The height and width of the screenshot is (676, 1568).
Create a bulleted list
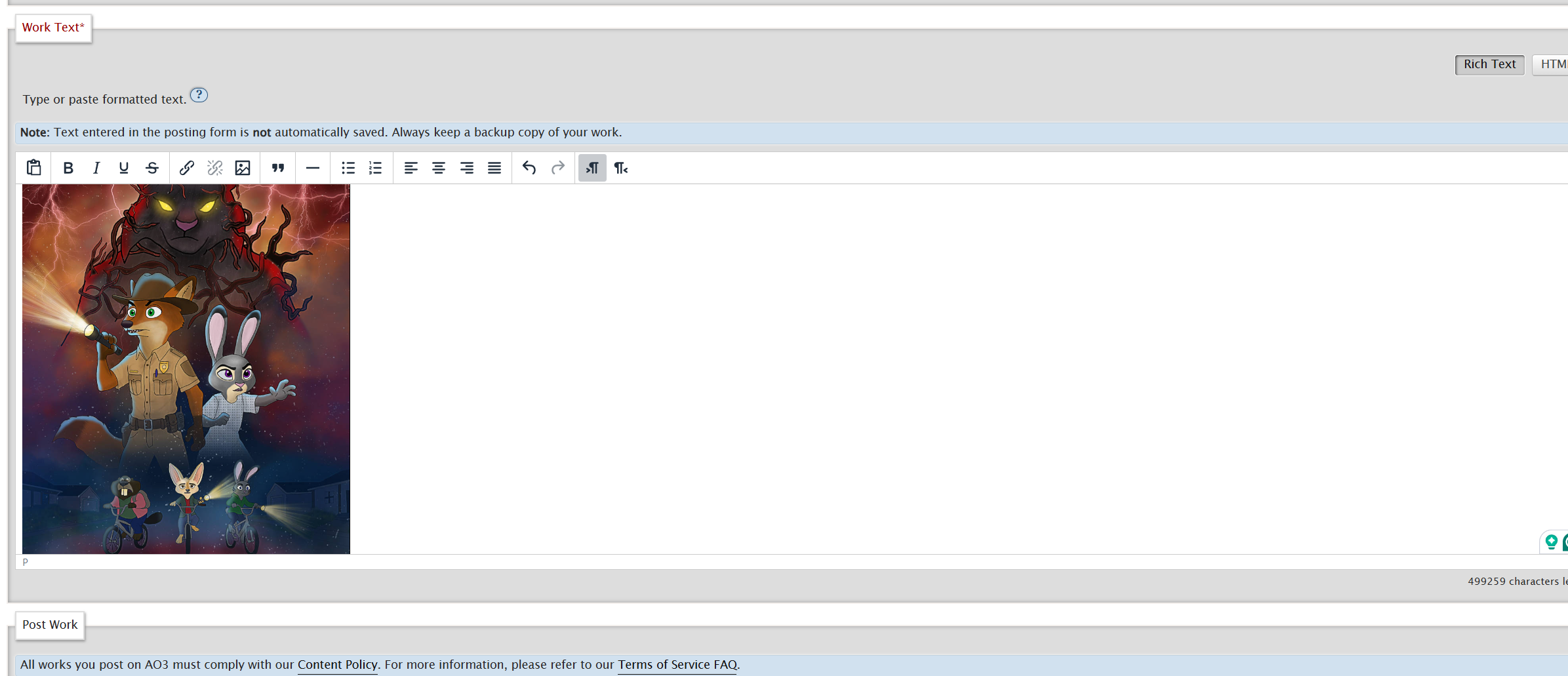tap(348, 168)
